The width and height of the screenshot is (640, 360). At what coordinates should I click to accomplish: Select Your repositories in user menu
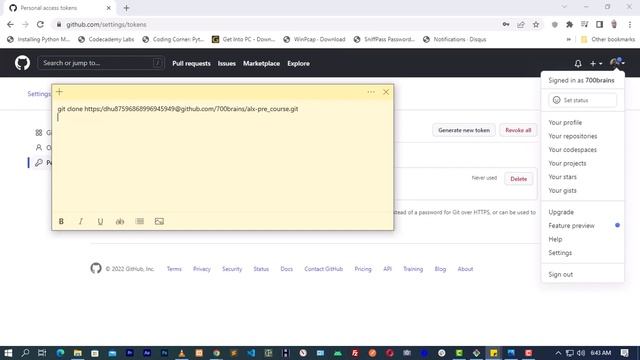(573, 136)
